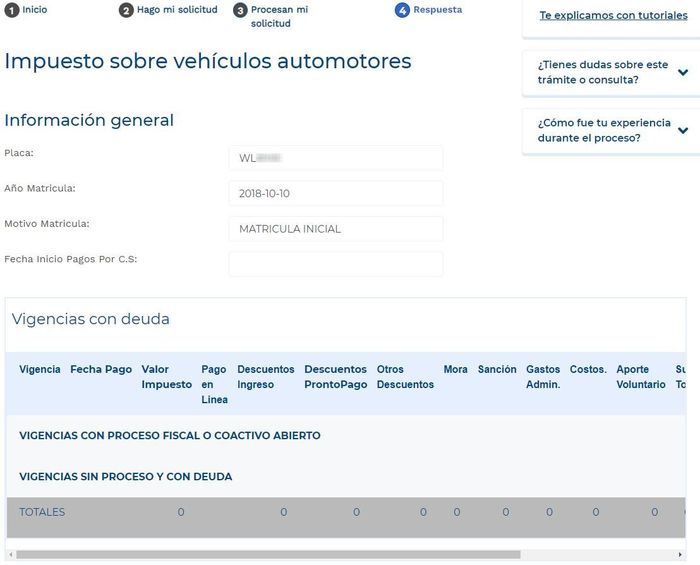
Task: Focus the Fecha Inicio Pagos field
Action: tap(335, 264)
